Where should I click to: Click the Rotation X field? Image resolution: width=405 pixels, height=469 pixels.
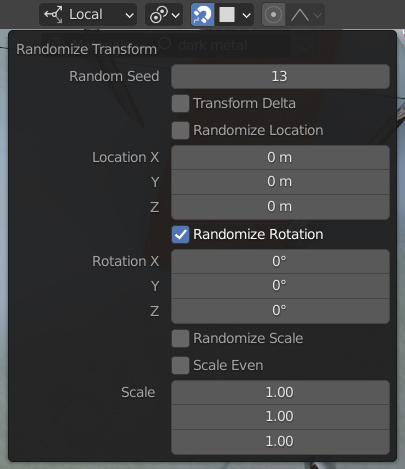coord(280,261)
